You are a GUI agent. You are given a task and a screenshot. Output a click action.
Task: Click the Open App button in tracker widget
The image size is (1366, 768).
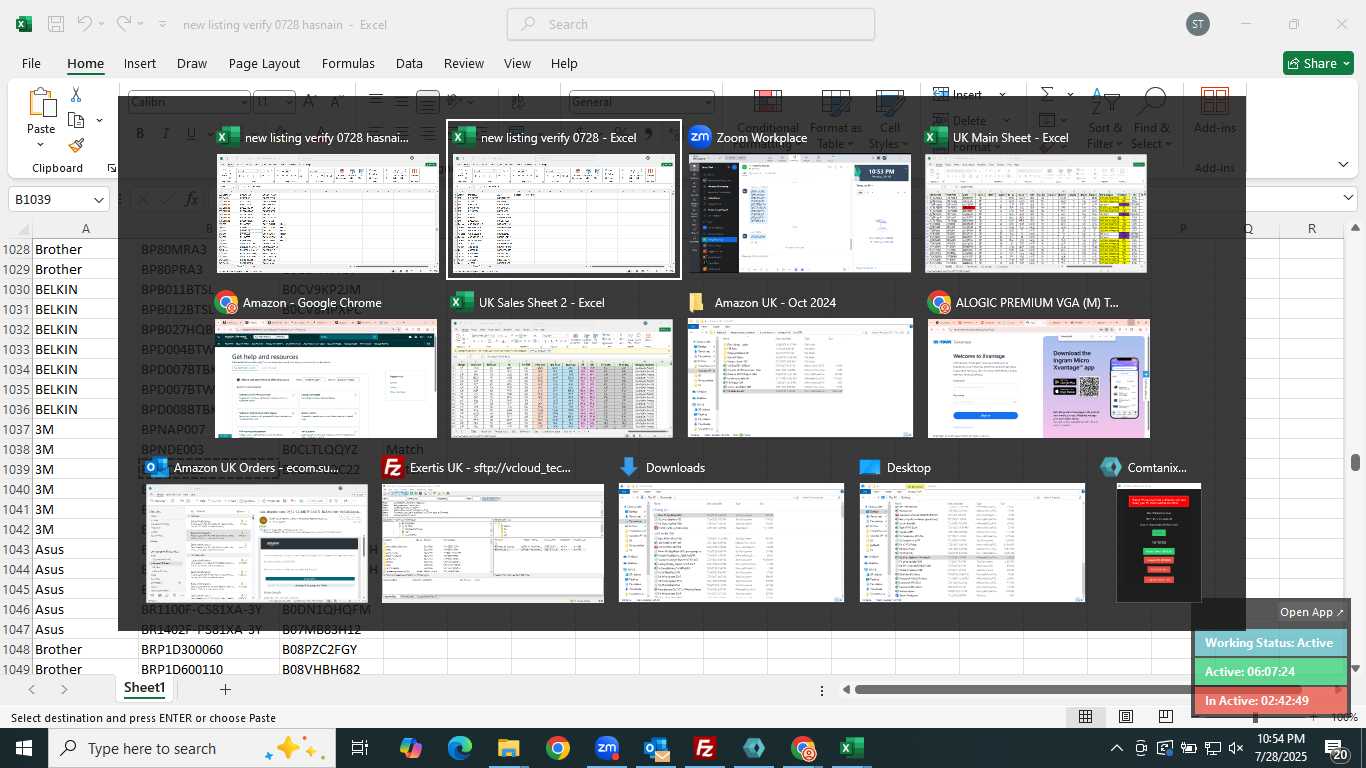click(1312, 612)
